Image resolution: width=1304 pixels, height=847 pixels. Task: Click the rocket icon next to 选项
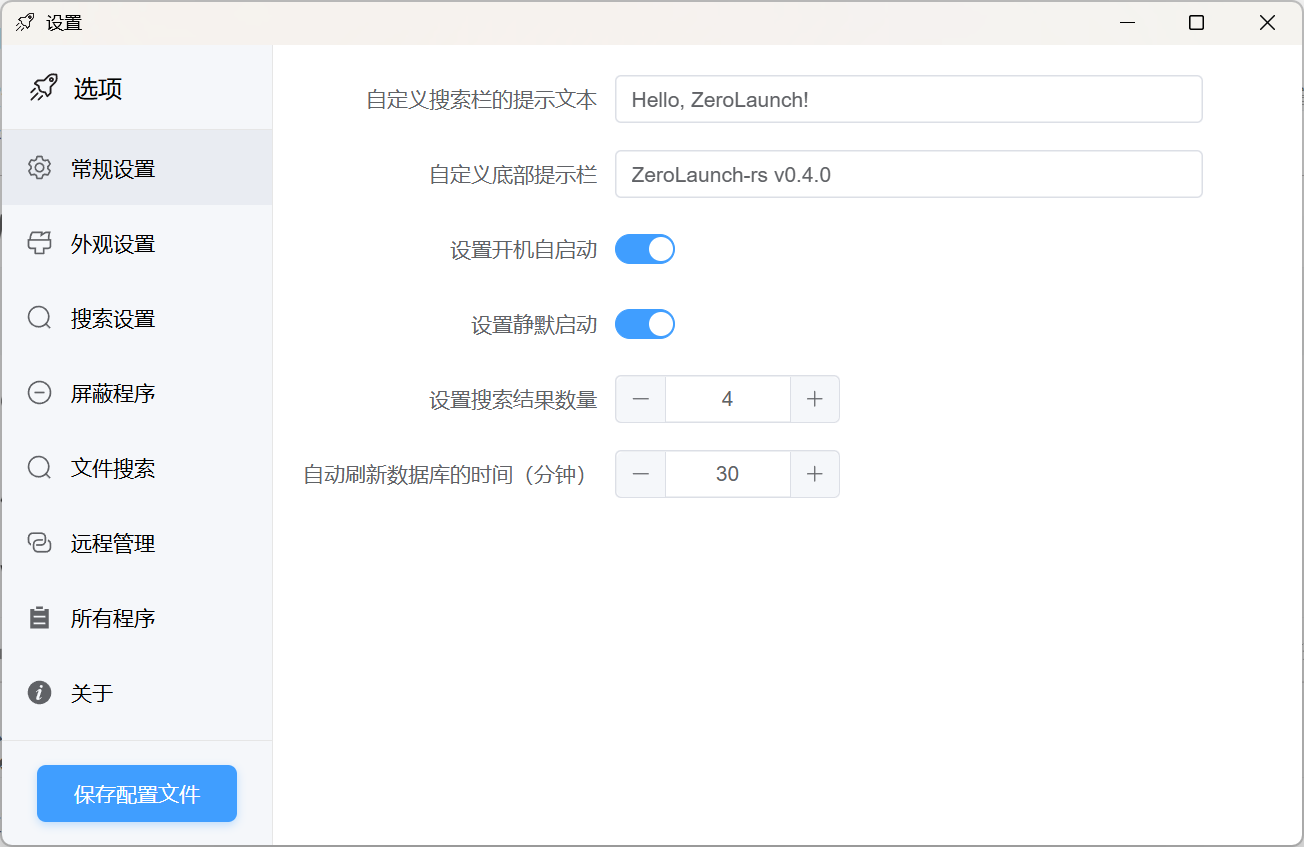(x=43, y=88)
